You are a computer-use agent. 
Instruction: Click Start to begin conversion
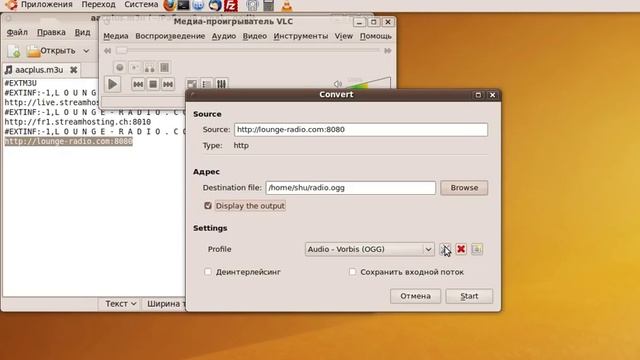469,296
